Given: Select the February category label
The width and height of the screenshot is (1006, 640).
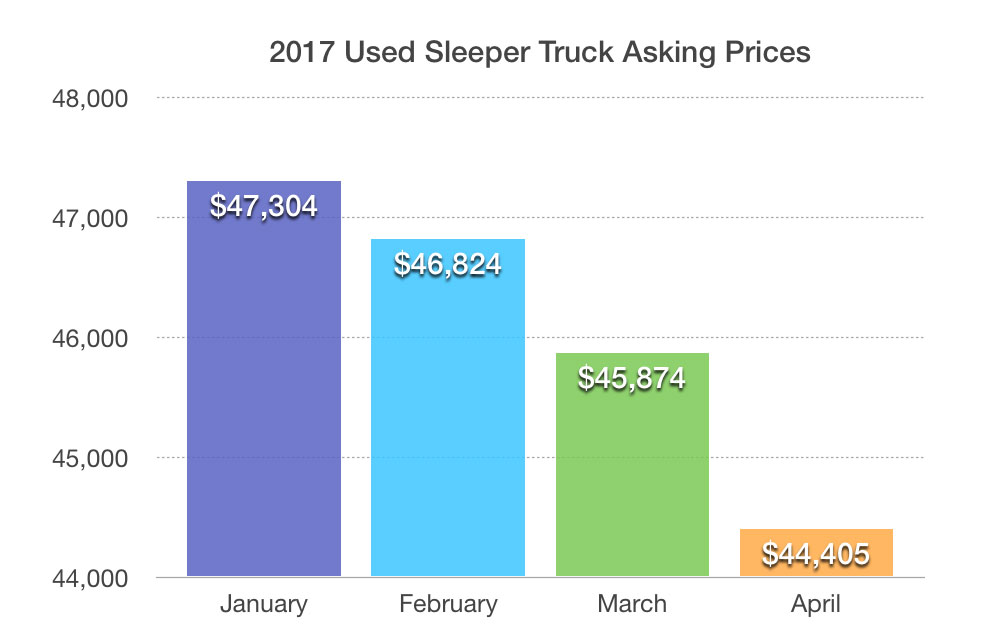Looking at the screenshot, I should (448, 604).
